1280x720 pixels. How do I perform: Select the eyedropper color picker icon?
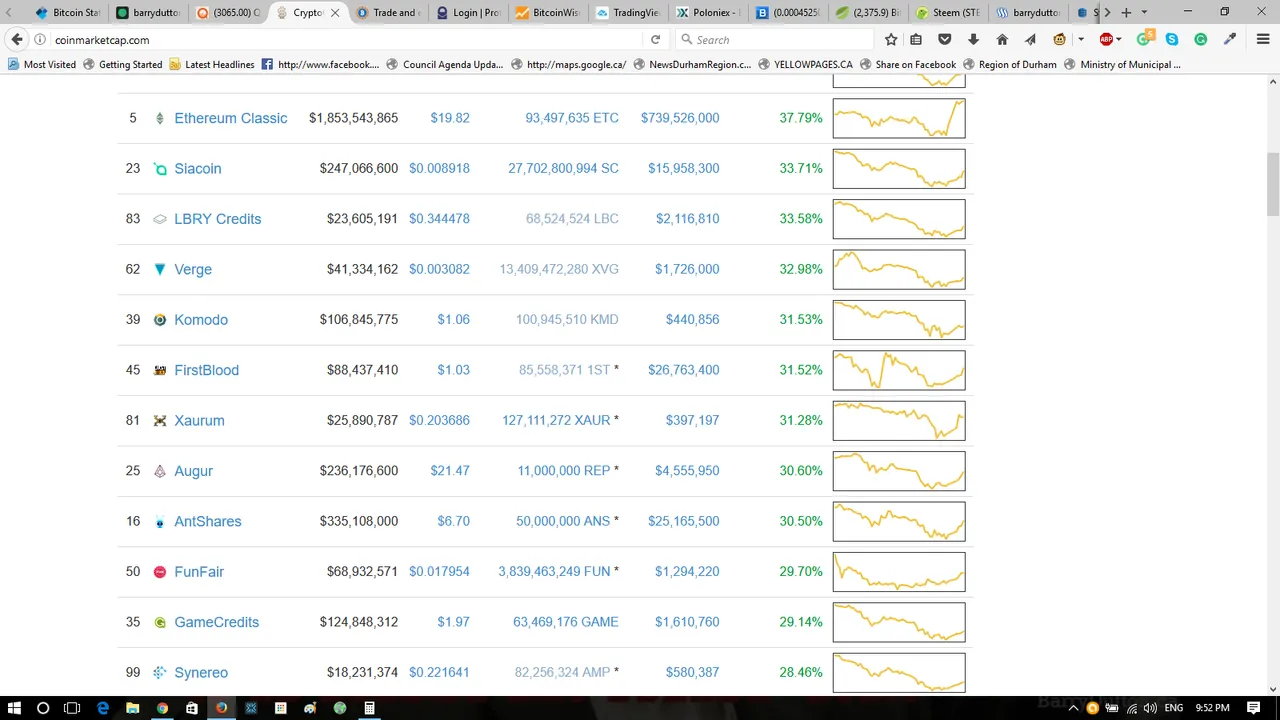(x=1230, y=40)
